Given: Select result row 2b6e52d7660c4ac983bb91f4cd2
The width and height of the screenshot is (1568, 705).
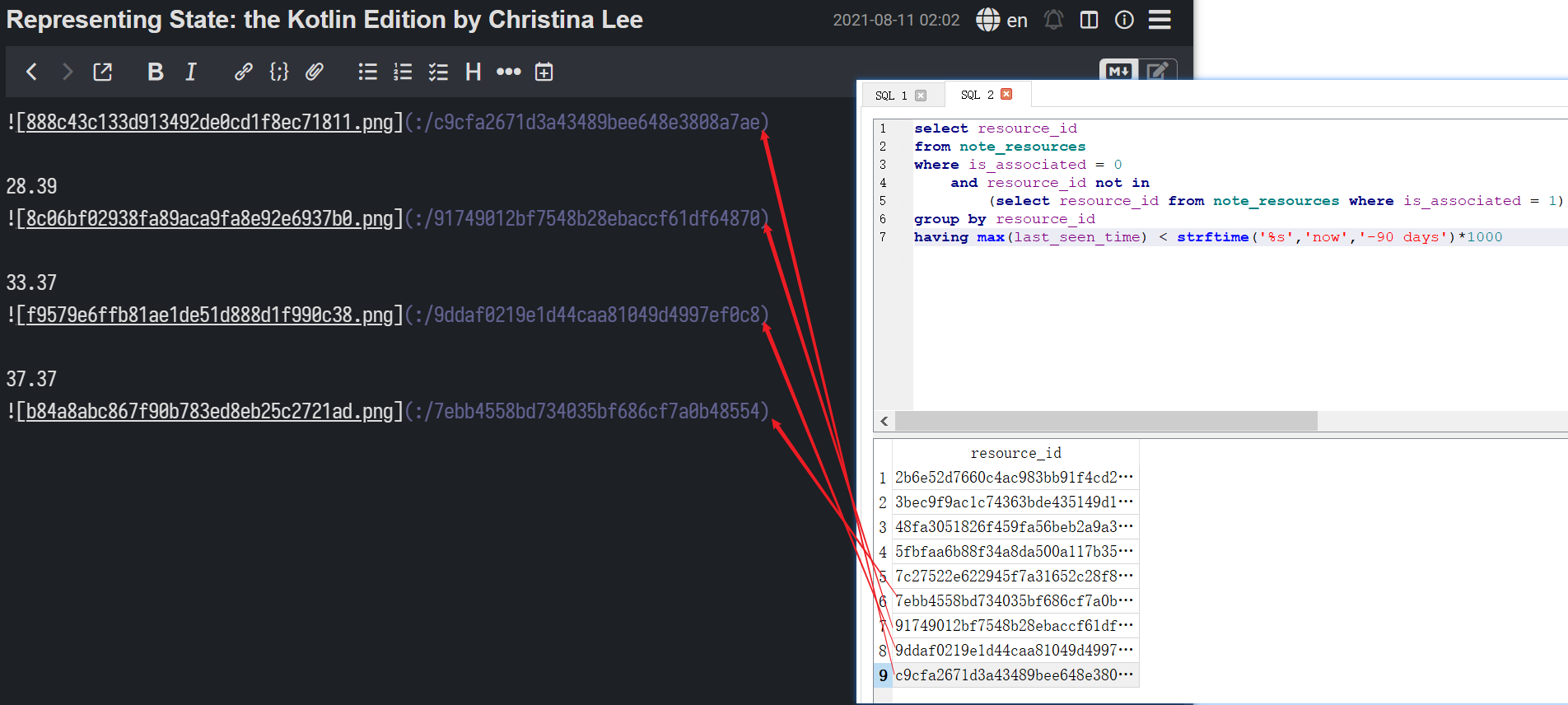Looking at the screenshot, I should (1015, 478).
